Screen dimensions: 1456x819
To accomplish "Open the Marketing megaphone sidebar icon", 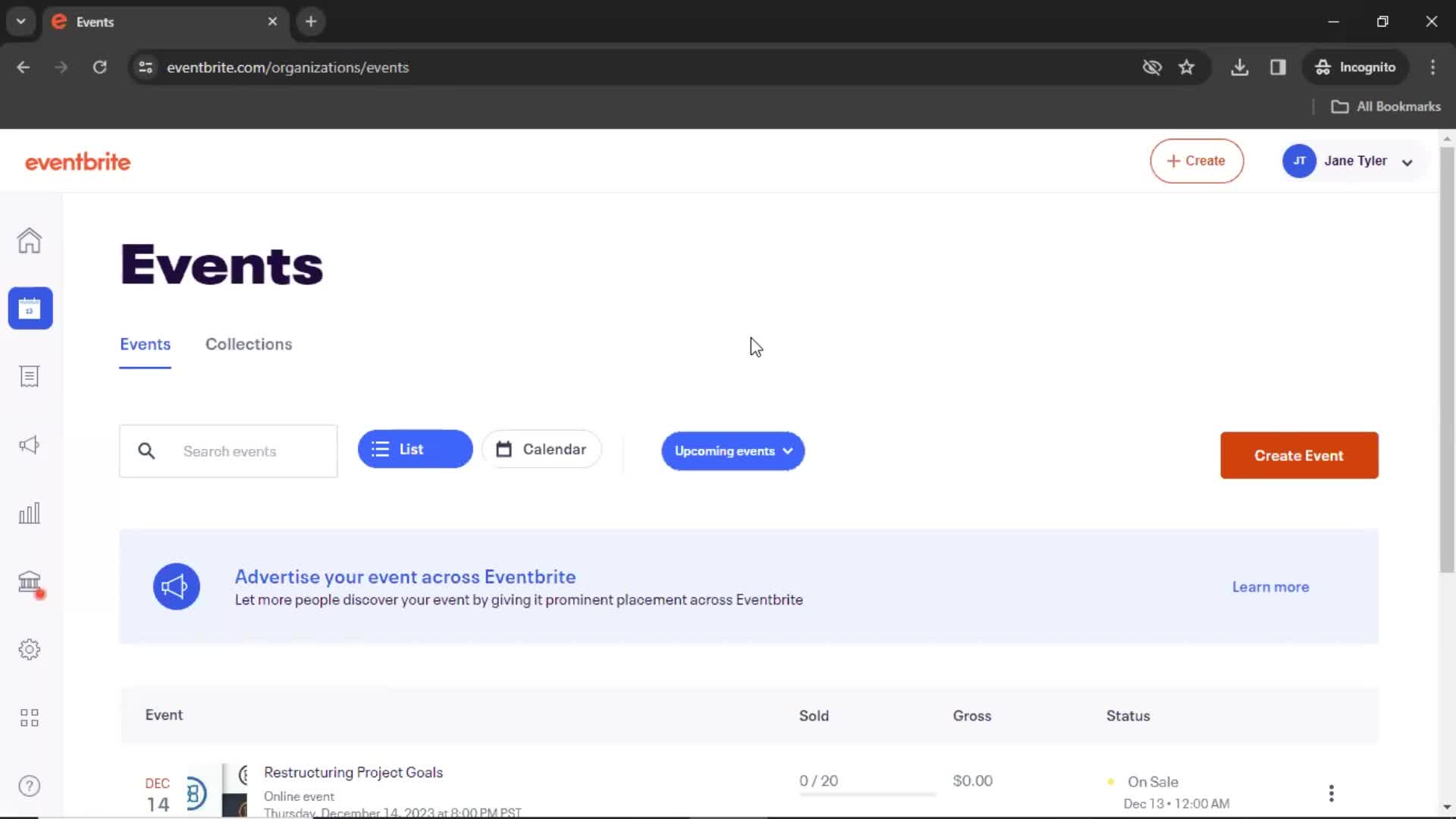I will point(30,445).
